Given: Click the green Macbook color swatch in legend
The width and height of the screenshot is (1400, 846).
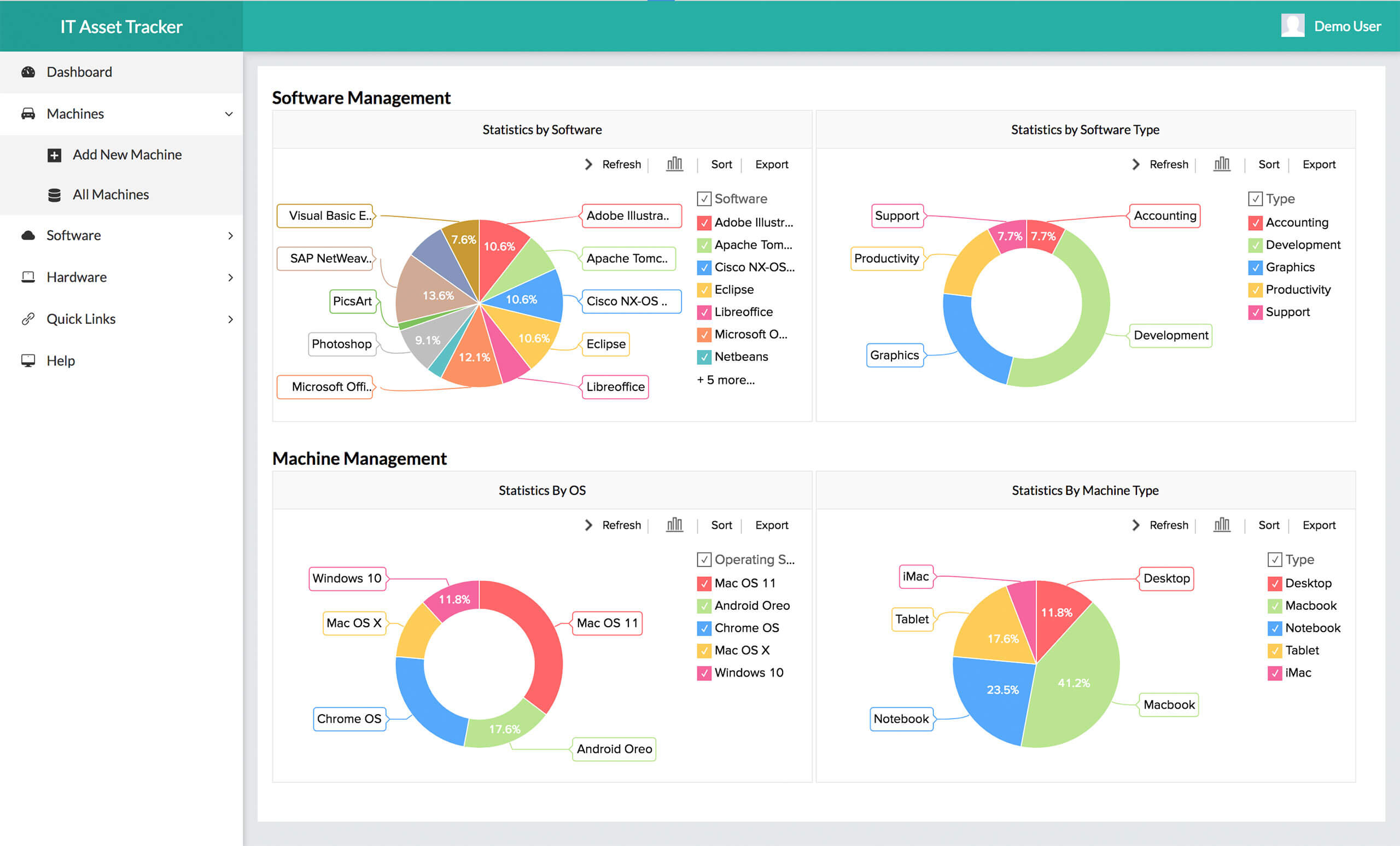Looking at the screenshot, I should coord(1275,605).
